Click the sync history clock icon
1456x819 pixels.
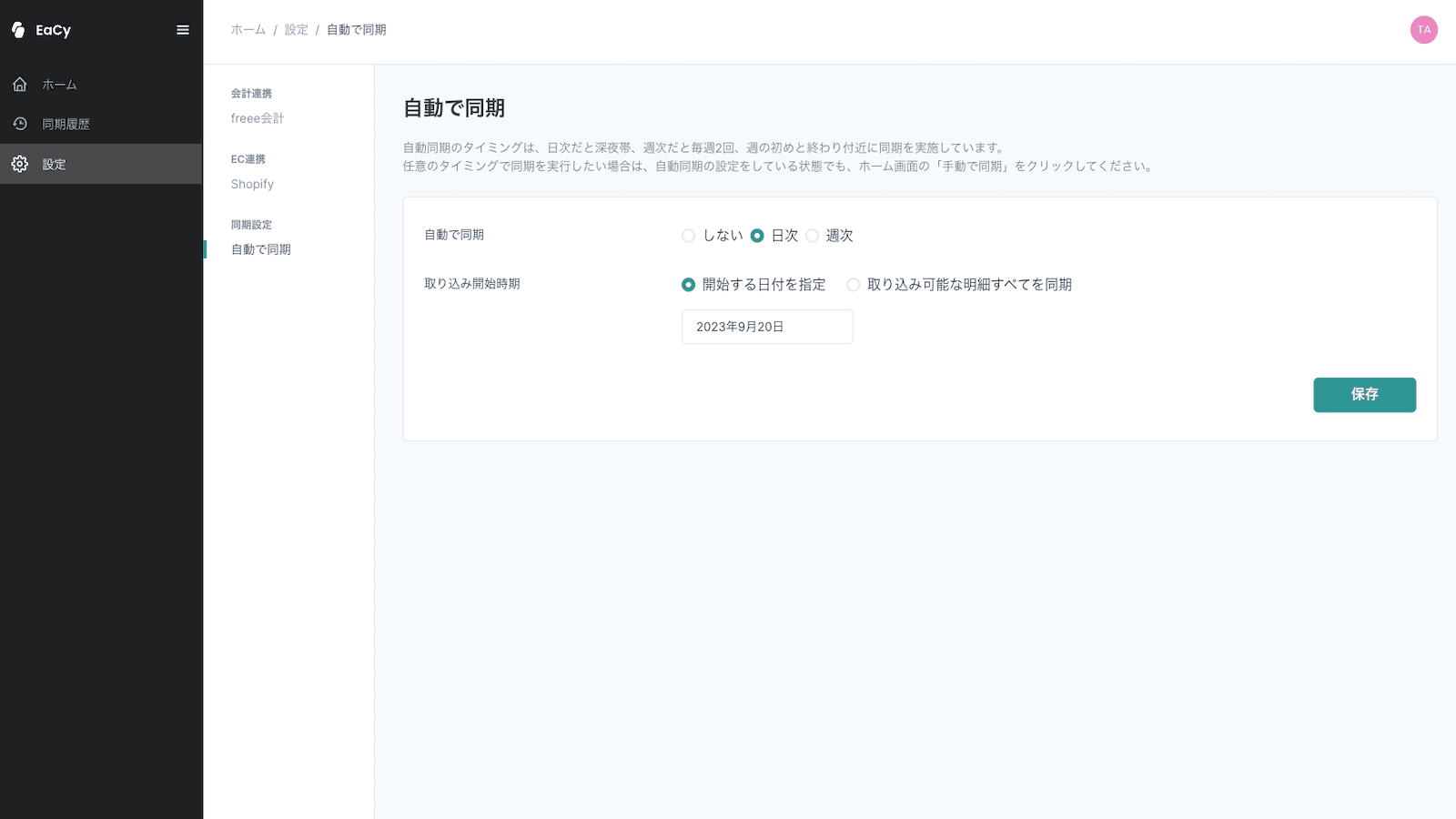click(x=20, y=124)
